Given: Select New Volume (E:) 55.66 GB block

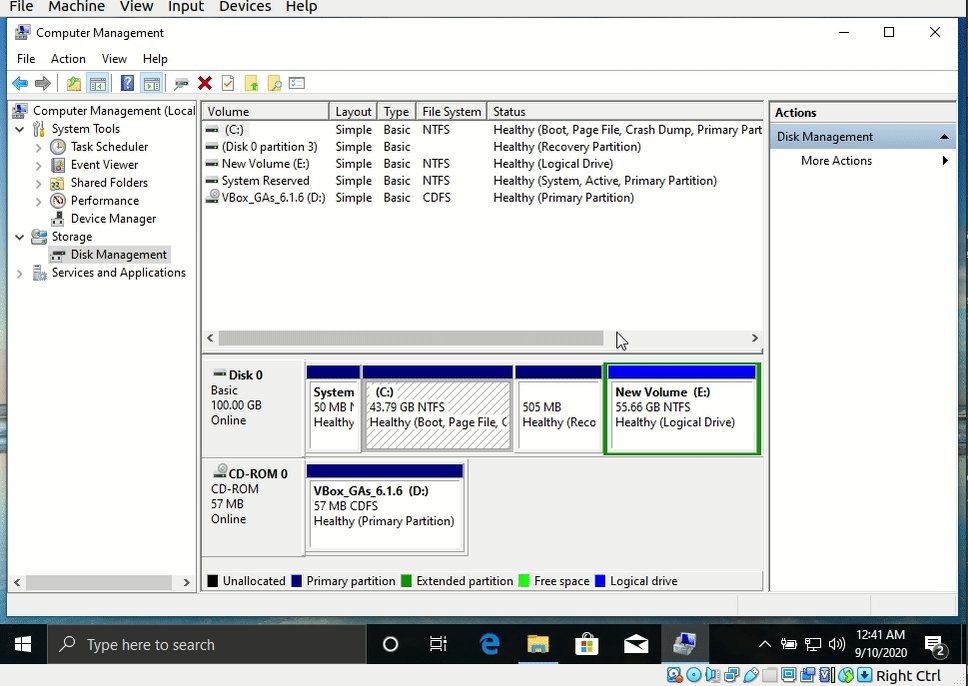Looking at the screenshot, I should 682,409.
